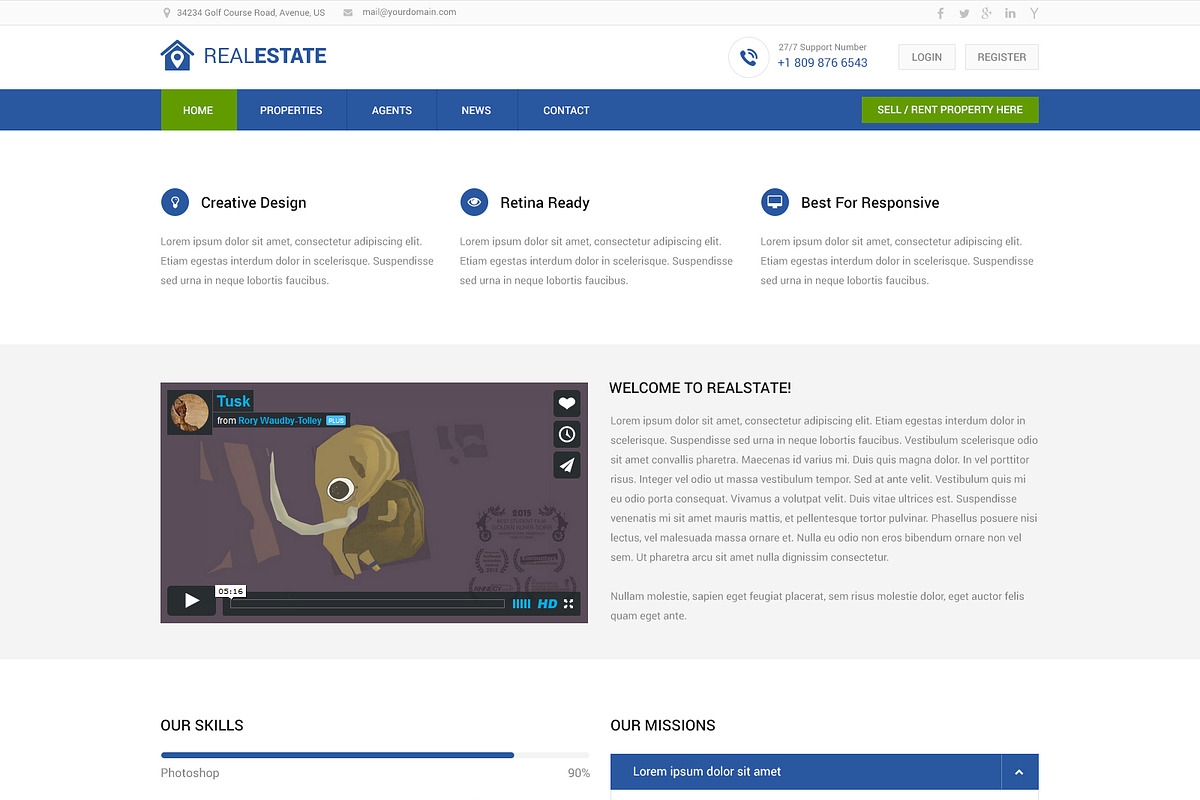Viewport: 1200px width, 800px height.
Task: Click the Register button
Action: point(1002,57)
